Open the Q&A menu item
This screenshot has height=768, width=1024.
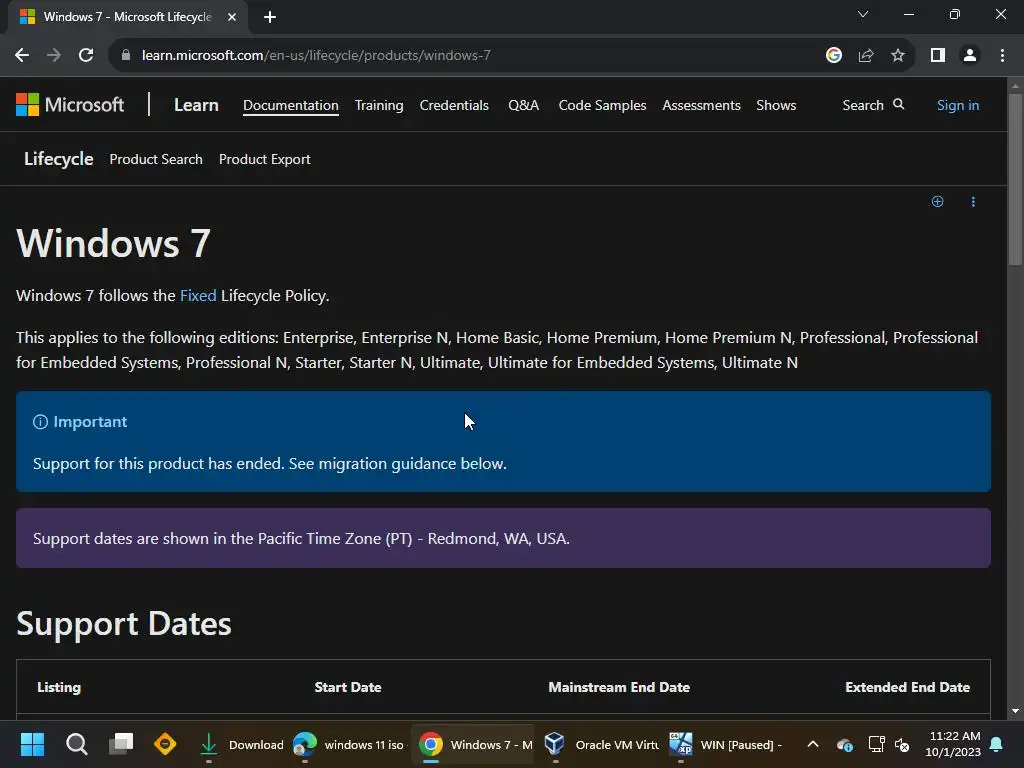click(x=524, y=105)
